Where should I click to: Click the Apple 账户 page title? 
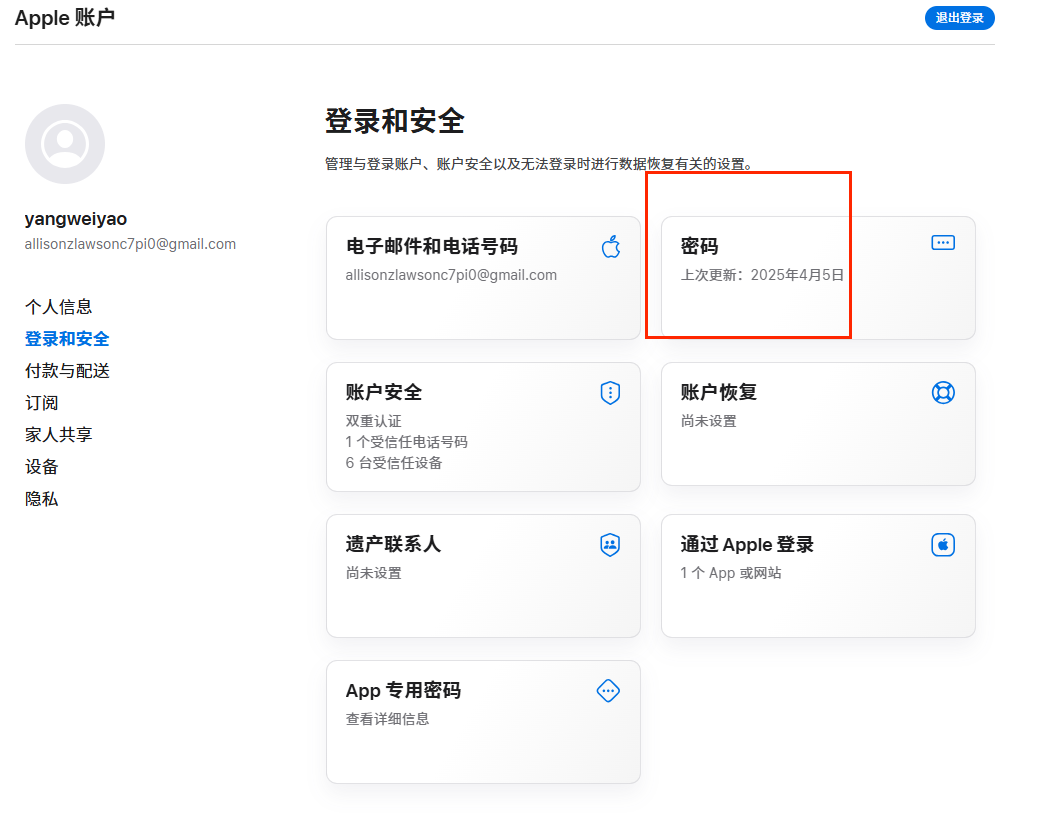tap(65, 17)
